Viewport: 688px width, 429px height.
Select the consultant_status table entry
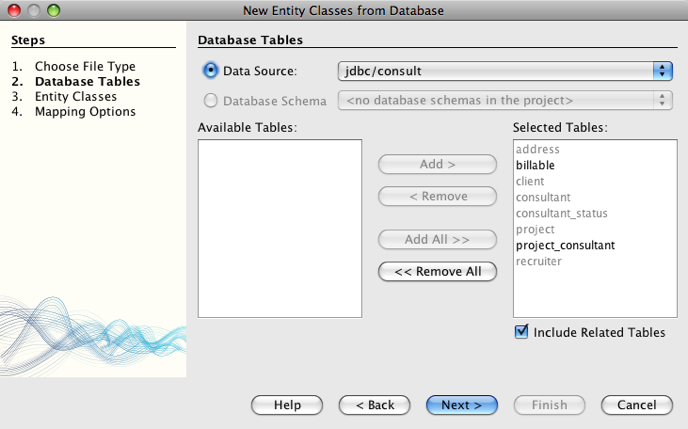[562, 213]
